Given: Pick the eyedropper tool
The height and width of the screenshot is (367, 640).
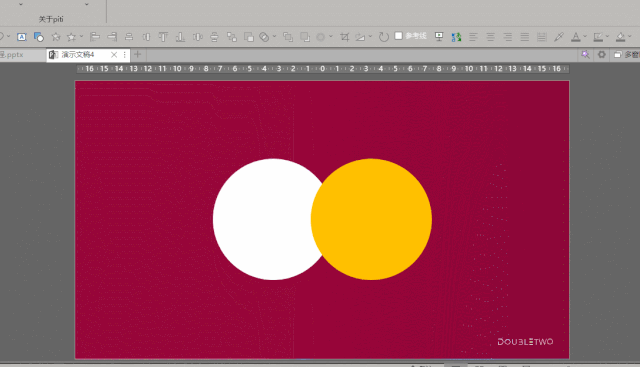Looking at the screenshot, I should [559, 37].
